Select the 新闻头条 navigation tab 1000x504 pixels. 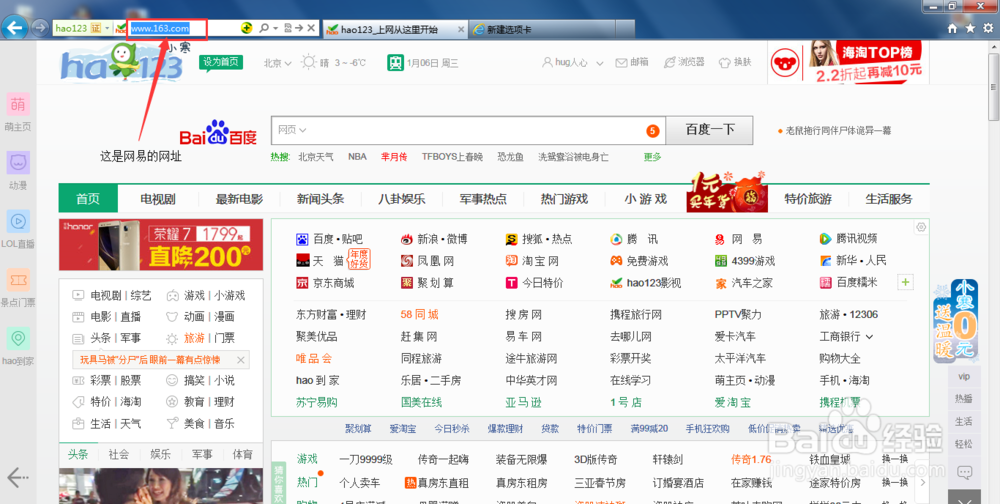(320, 199)
